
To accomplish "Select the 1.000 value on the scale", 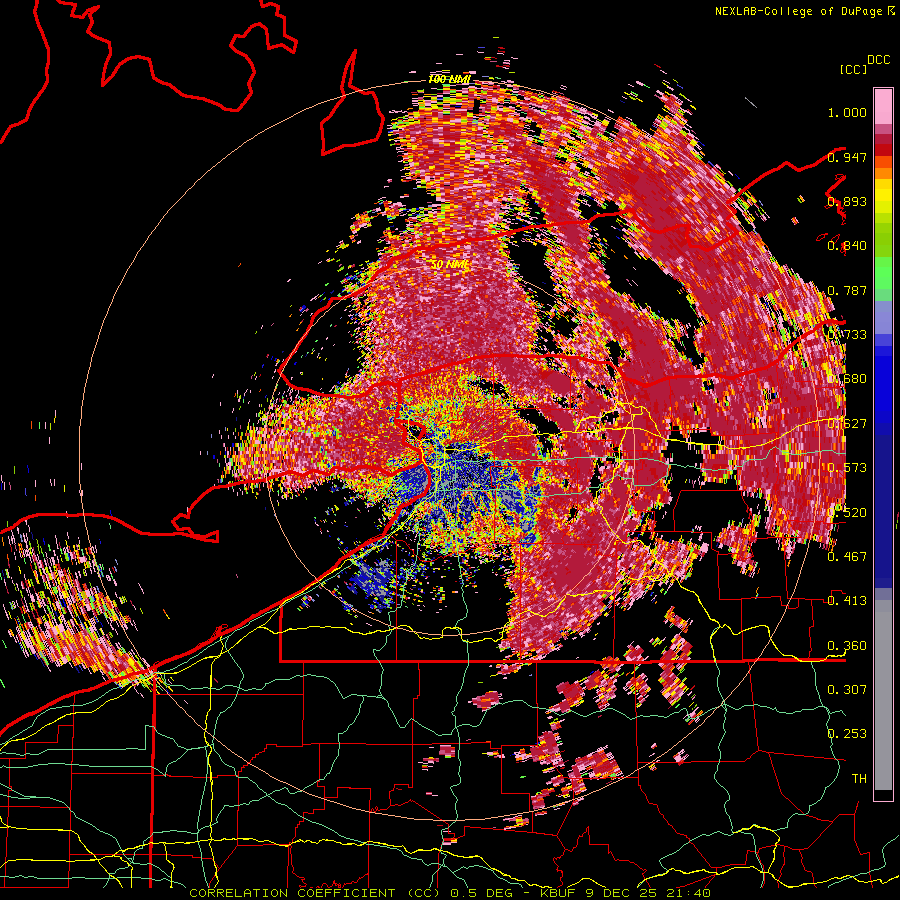I will 847,112.
